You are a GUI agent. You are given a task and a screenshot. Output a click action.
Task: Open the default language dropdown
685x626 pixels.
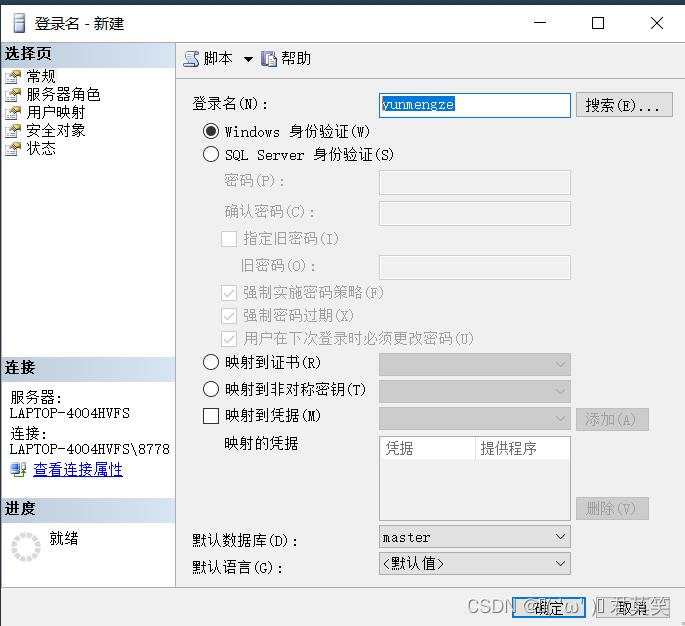click(475, 564)
